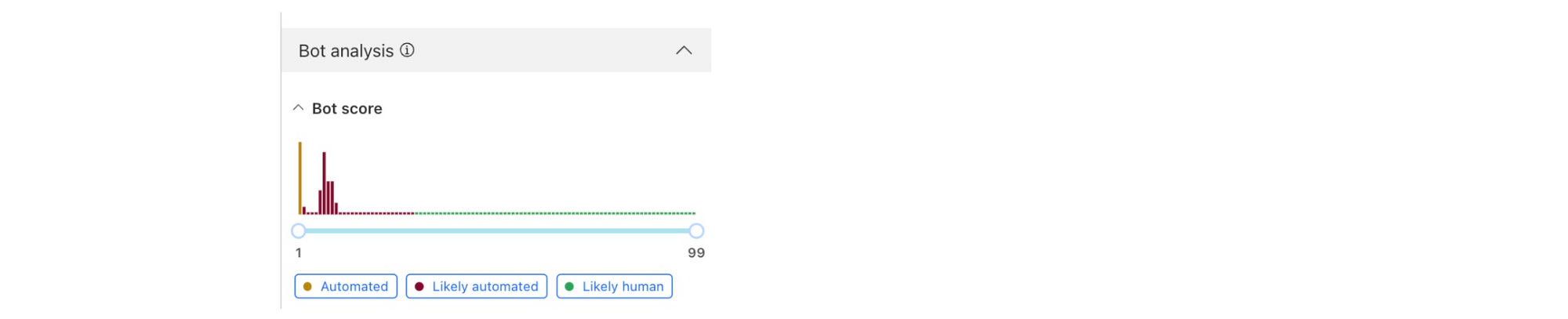The image size is (1568, 319).
Task: Toggle the Automated filter chip
Action: 346,286
